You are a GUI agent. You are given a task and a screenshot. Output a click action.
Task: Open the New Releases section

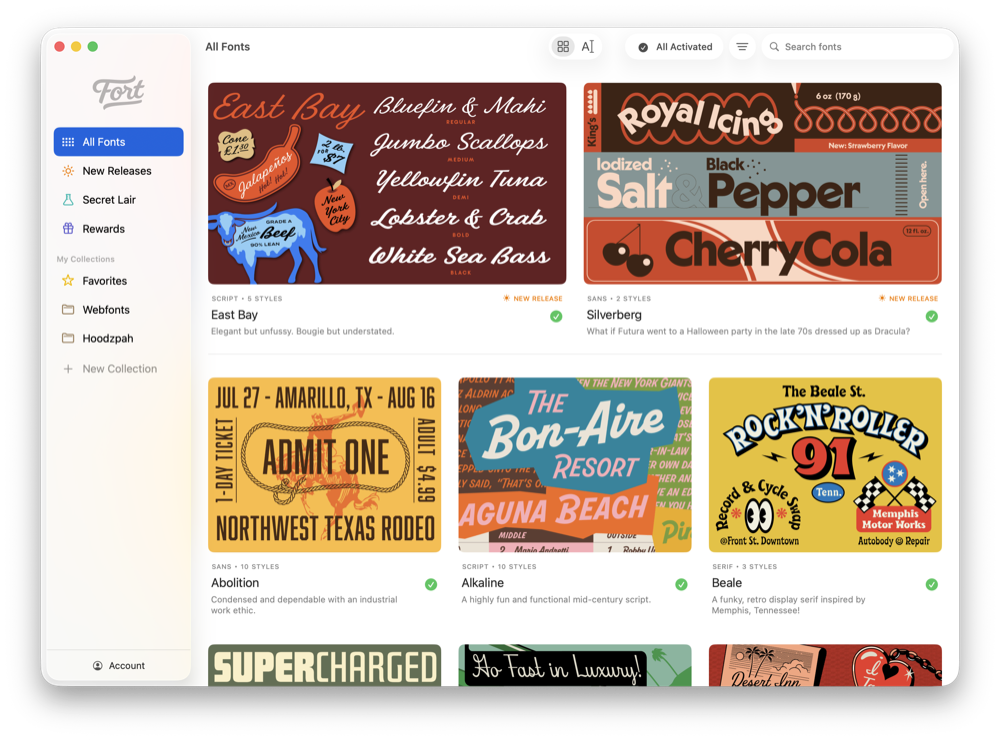[119, 171]
